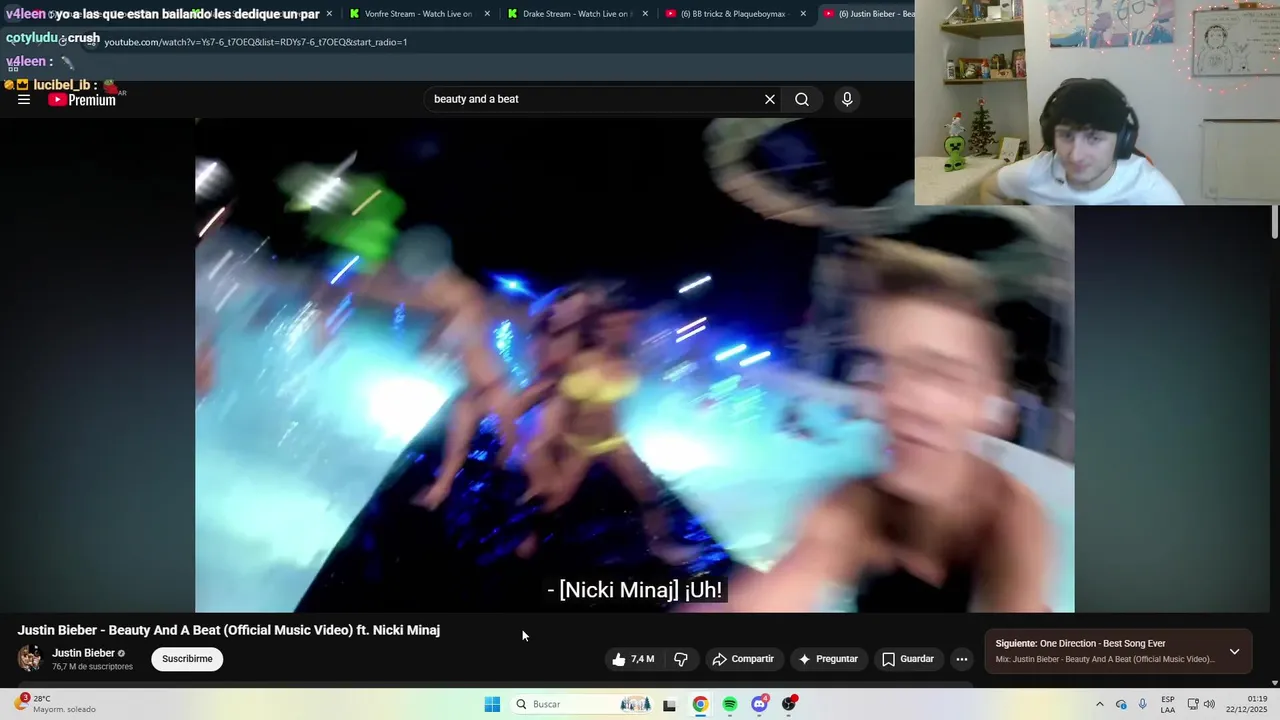
Task: Show hidden system tray icons
Action: point(1100,704)
